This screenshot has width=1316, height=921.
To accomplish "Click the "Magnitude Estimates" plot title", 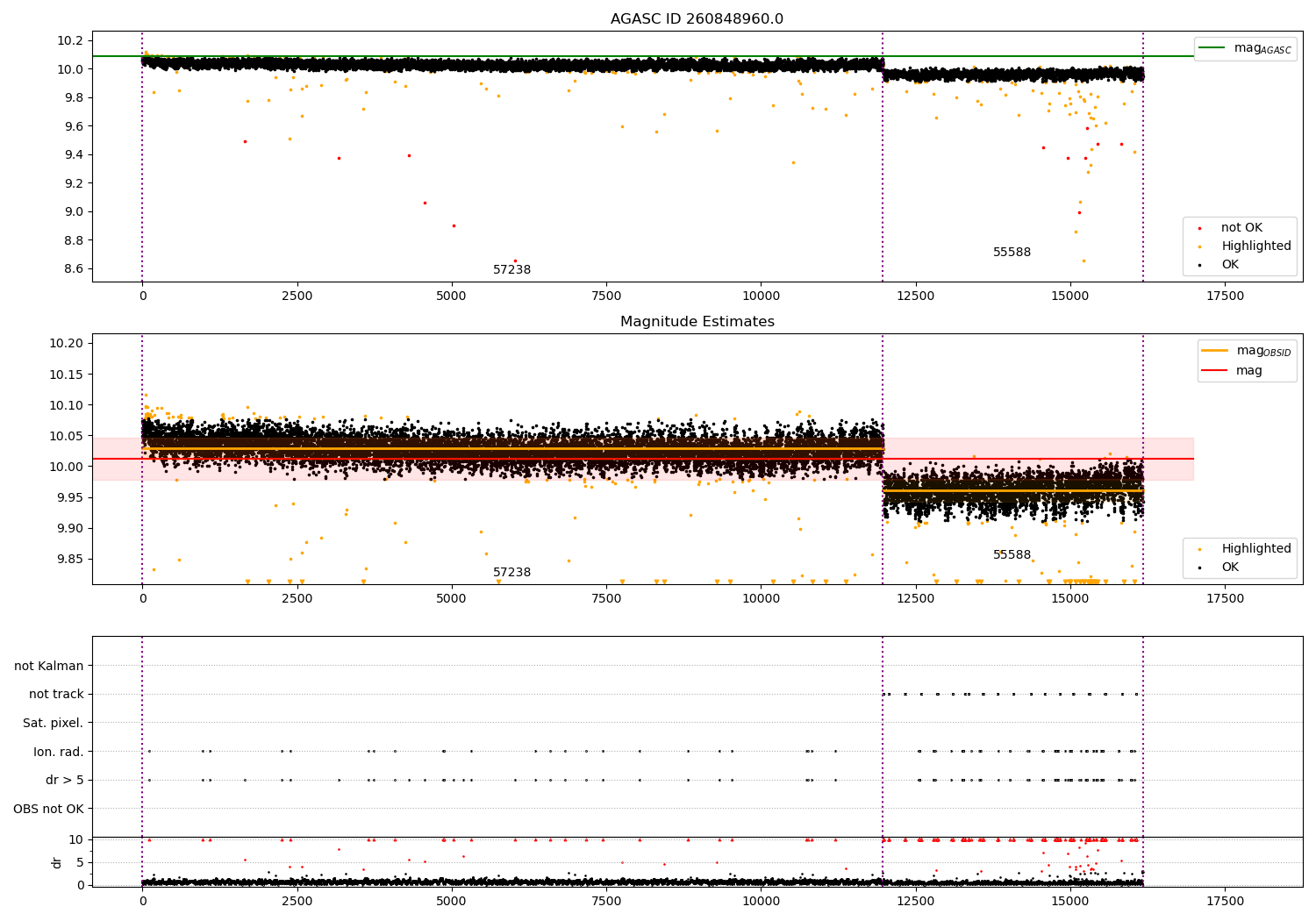I will click(697, 322).
